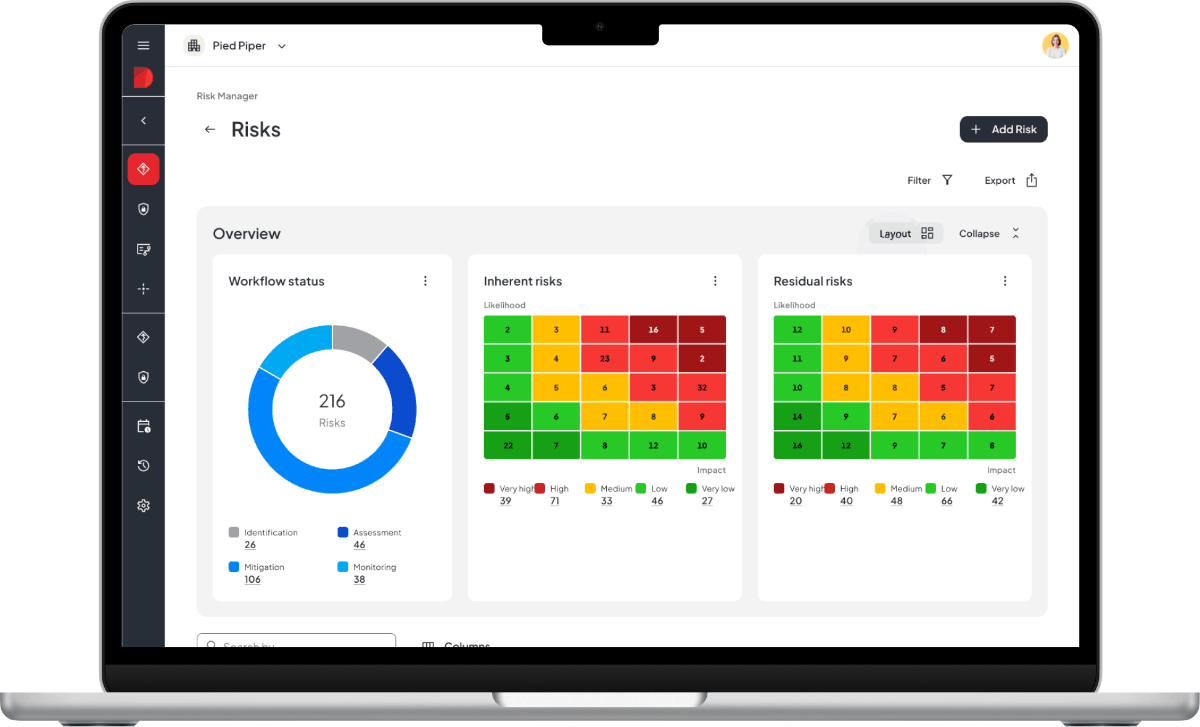Image resolution: width=1200 pixels, height=727 pixels.
Task: Select the dark green cell with 16 in Residual risks
Action: pyautogui.click(x=797, y=445)
